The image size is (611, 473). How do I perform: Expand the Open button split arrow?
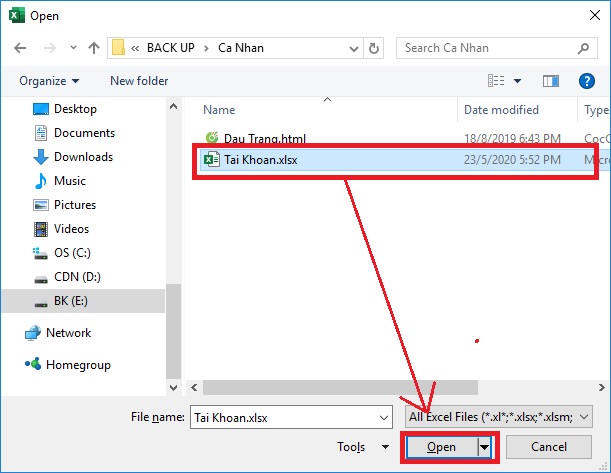484,447
